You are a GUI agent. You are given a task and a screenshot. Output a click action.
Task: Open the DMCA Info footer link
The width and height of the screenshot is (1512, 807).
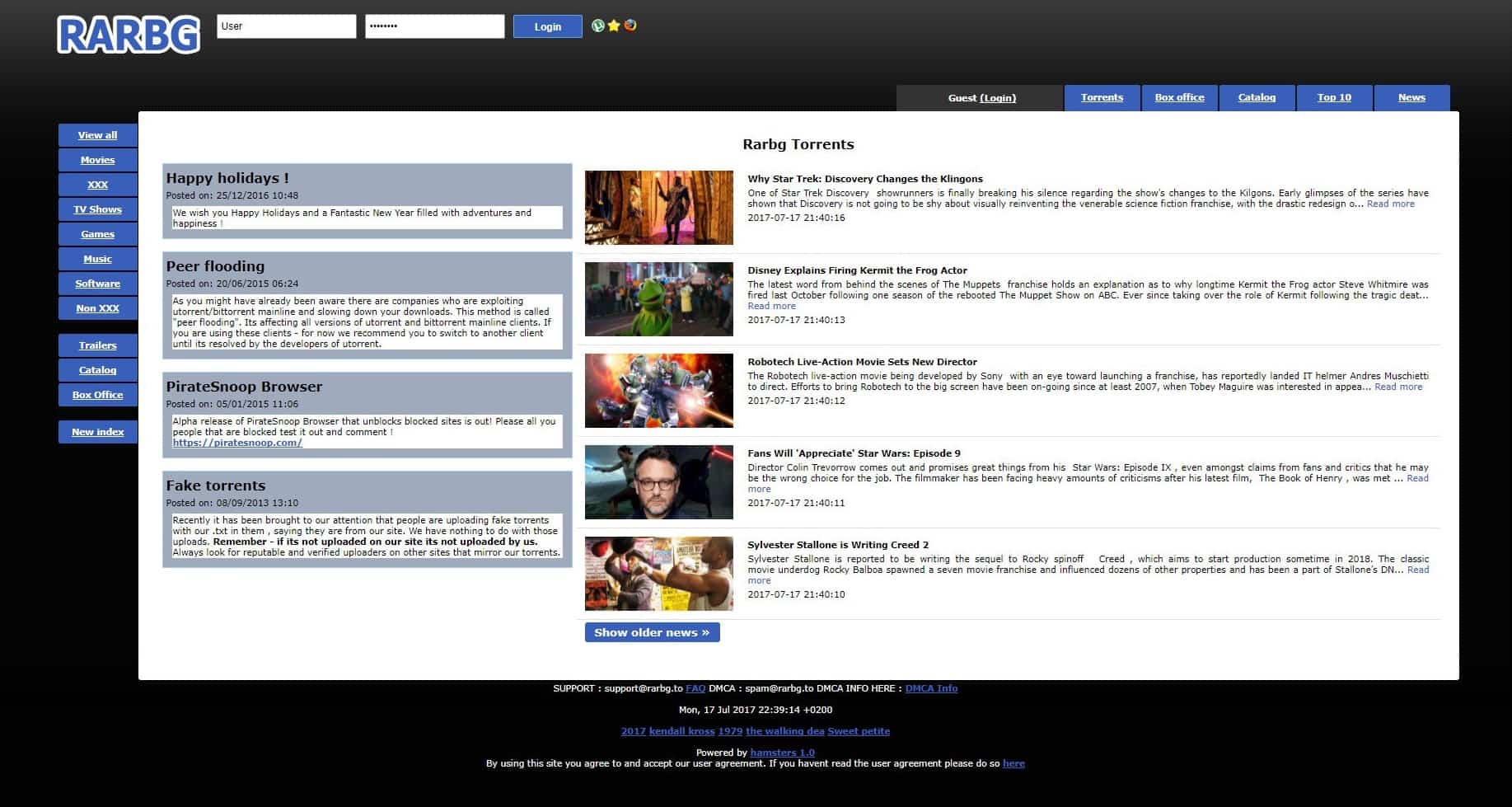932,688
